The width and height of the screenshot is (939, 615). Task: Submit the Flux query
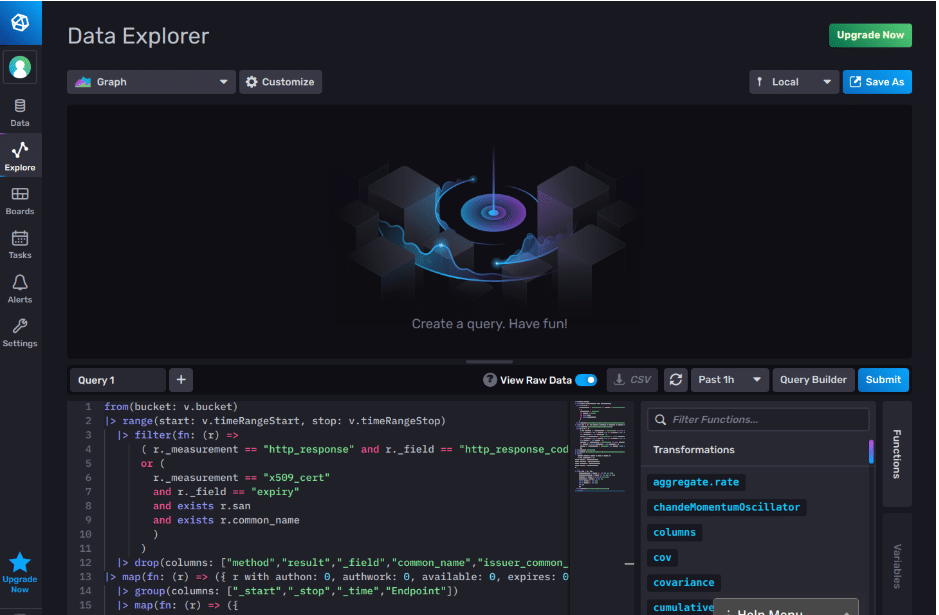coord(883,380)
